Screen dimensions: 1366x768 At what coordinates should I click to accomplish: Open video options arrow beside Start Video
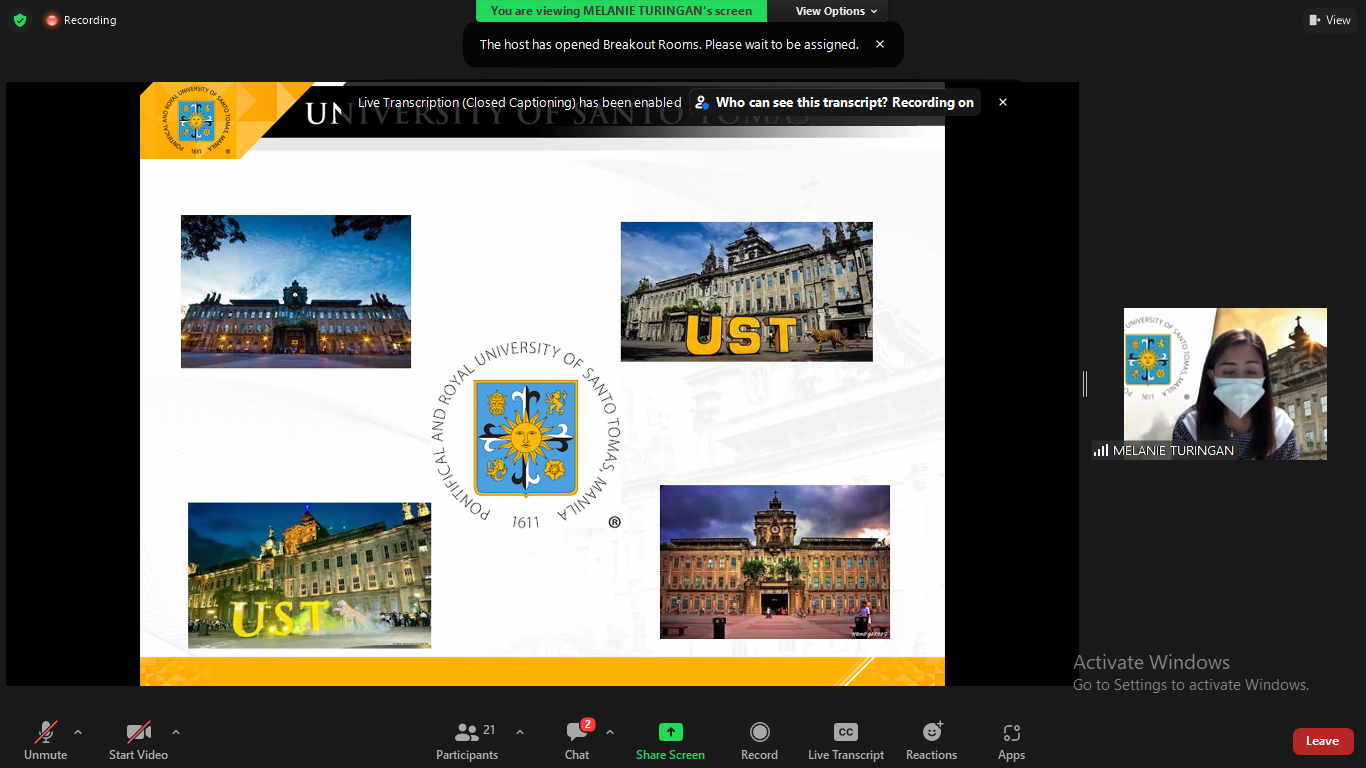[x=176, y=732]
